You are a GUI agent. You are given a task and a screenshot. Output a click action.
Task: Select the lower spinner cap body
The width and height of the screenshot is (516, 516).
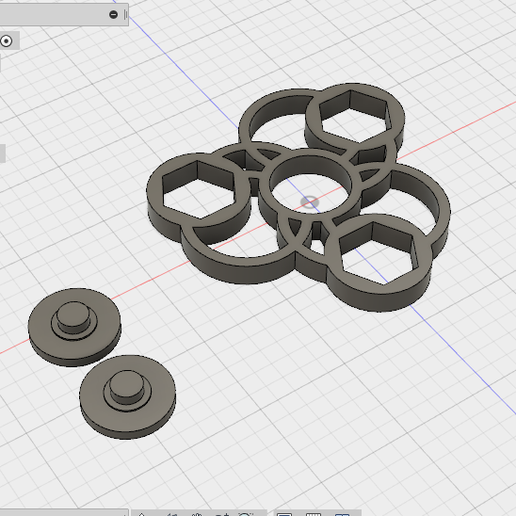click(x=127, y=397)
